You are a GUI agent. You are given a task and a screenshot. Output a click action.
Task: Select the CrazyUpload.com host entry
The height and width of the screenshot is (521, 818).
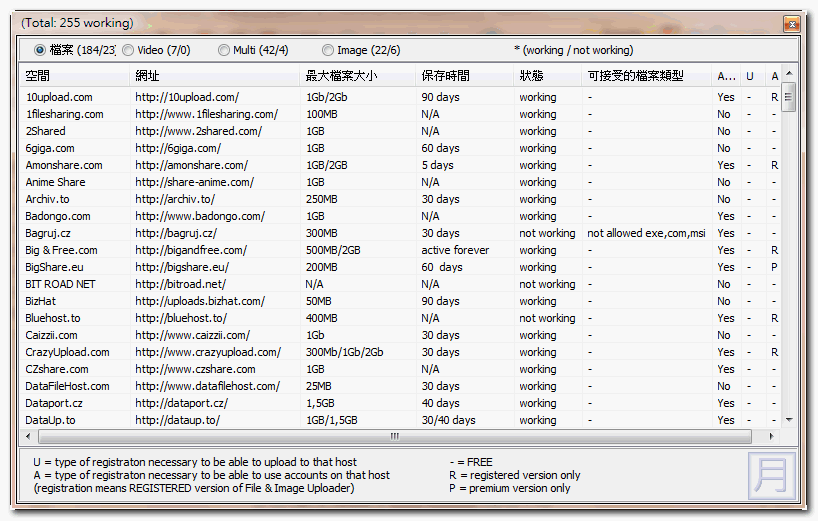click(x=67, y=352)
